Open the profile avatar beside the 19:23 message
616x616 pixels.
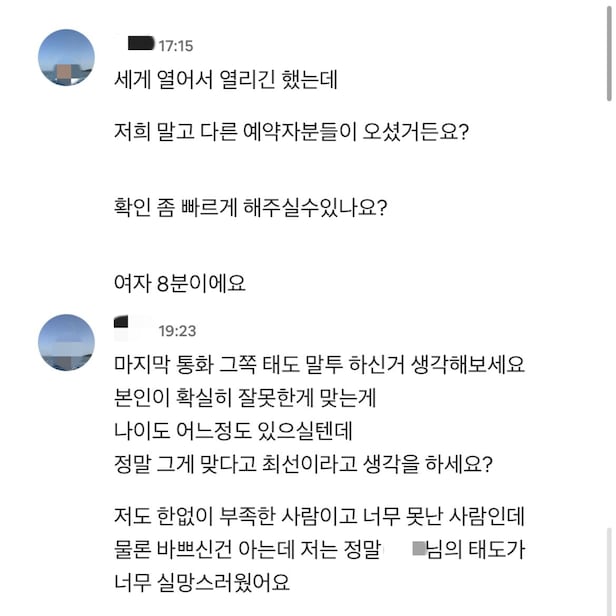coord(66,342)
